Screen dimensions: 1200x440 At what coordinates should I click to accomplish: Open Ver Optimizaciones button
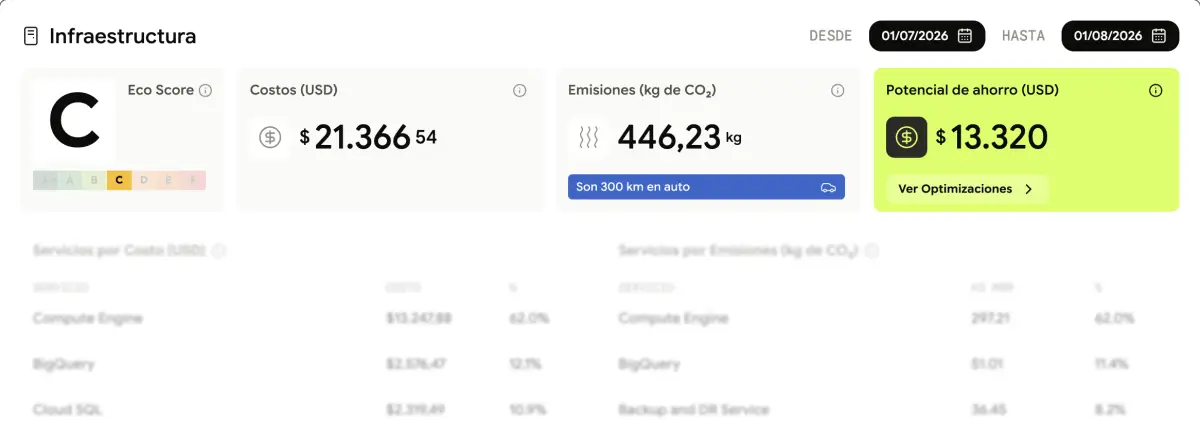click(x=967, y=189)
